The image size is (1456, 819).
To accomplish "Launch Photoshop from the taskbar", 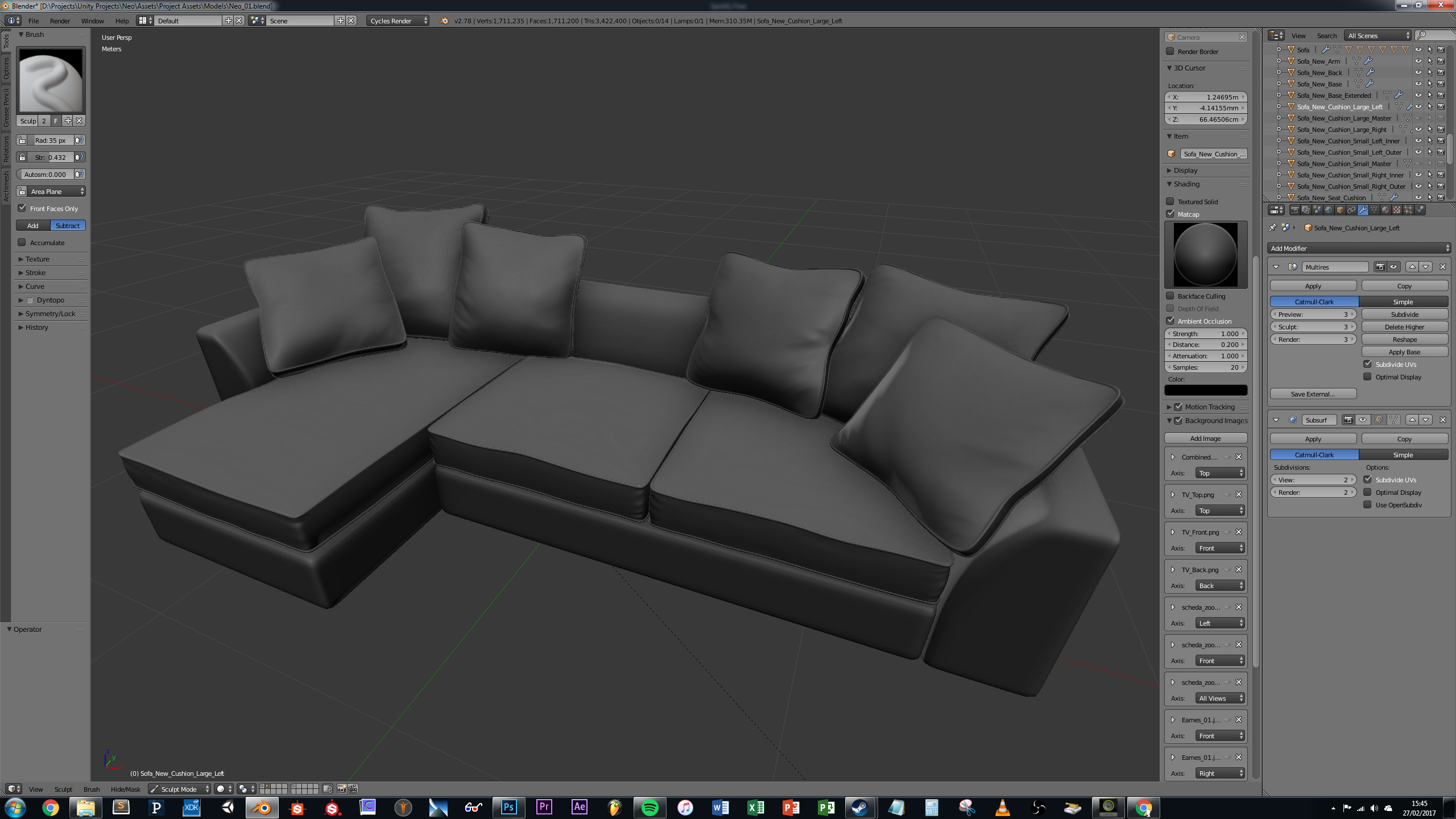I will (x=508, y=807).
